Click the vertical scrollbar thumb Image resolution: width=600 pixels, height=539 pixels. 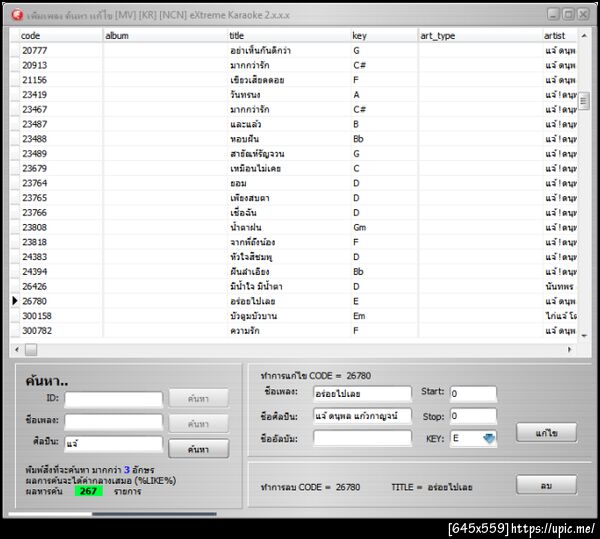pos(584,101)
